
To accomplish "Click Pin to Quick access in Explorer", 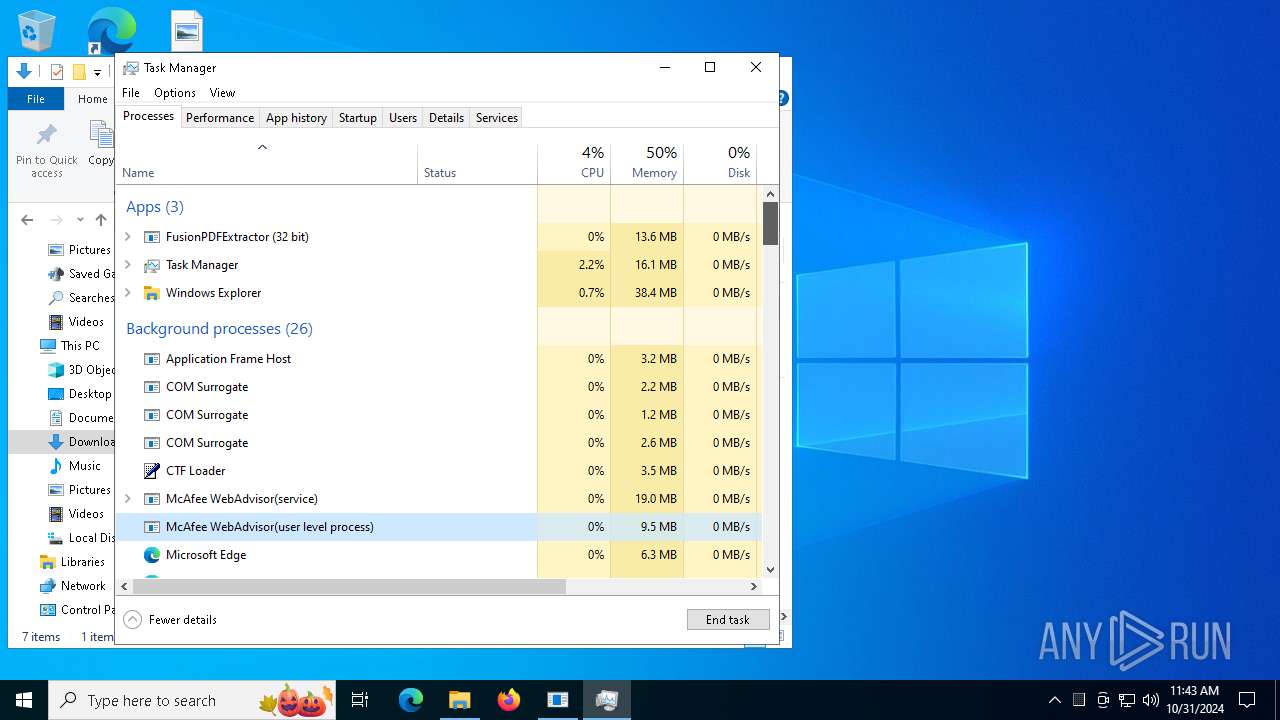I will coord(46,152).
